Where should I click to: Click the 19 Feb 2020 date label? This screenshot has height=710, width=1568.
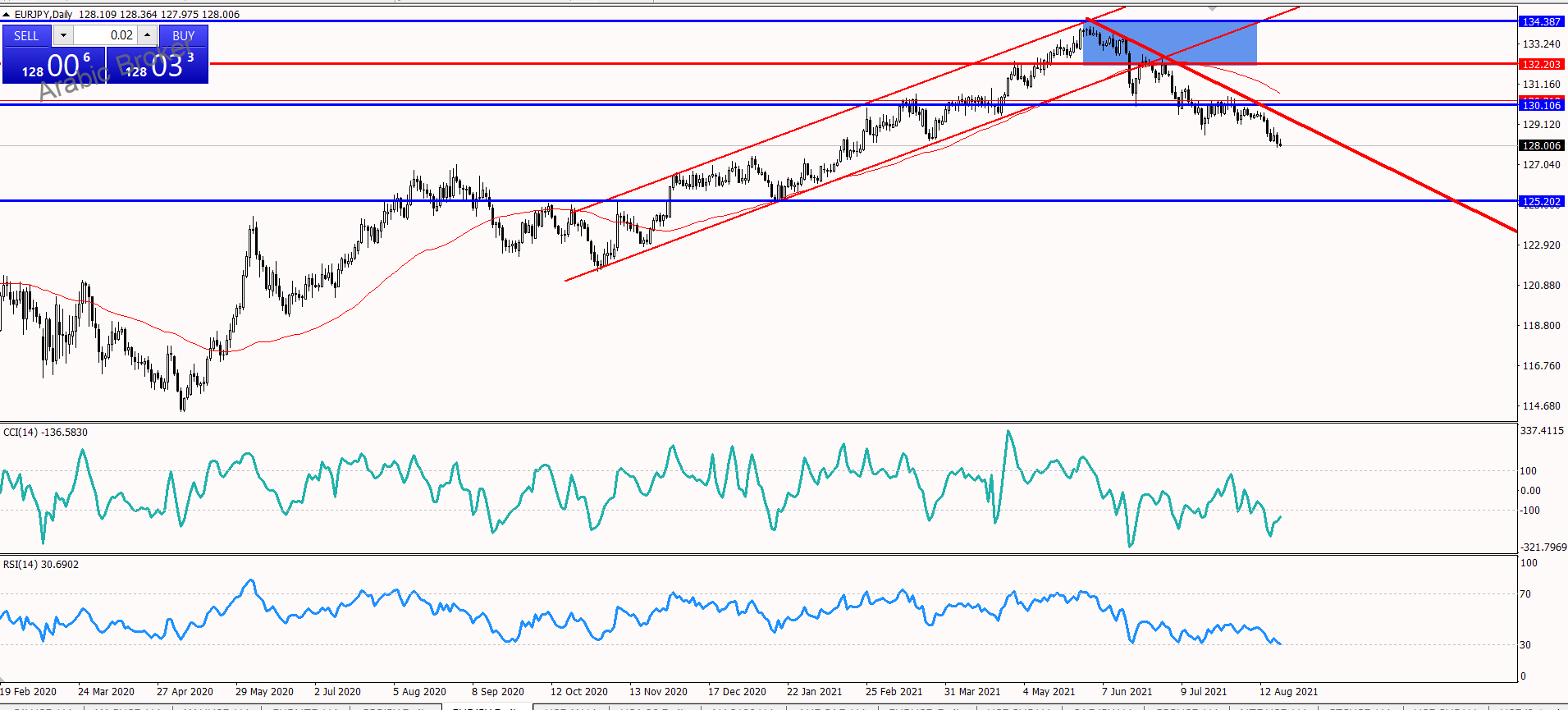click(x=29, y=691)
